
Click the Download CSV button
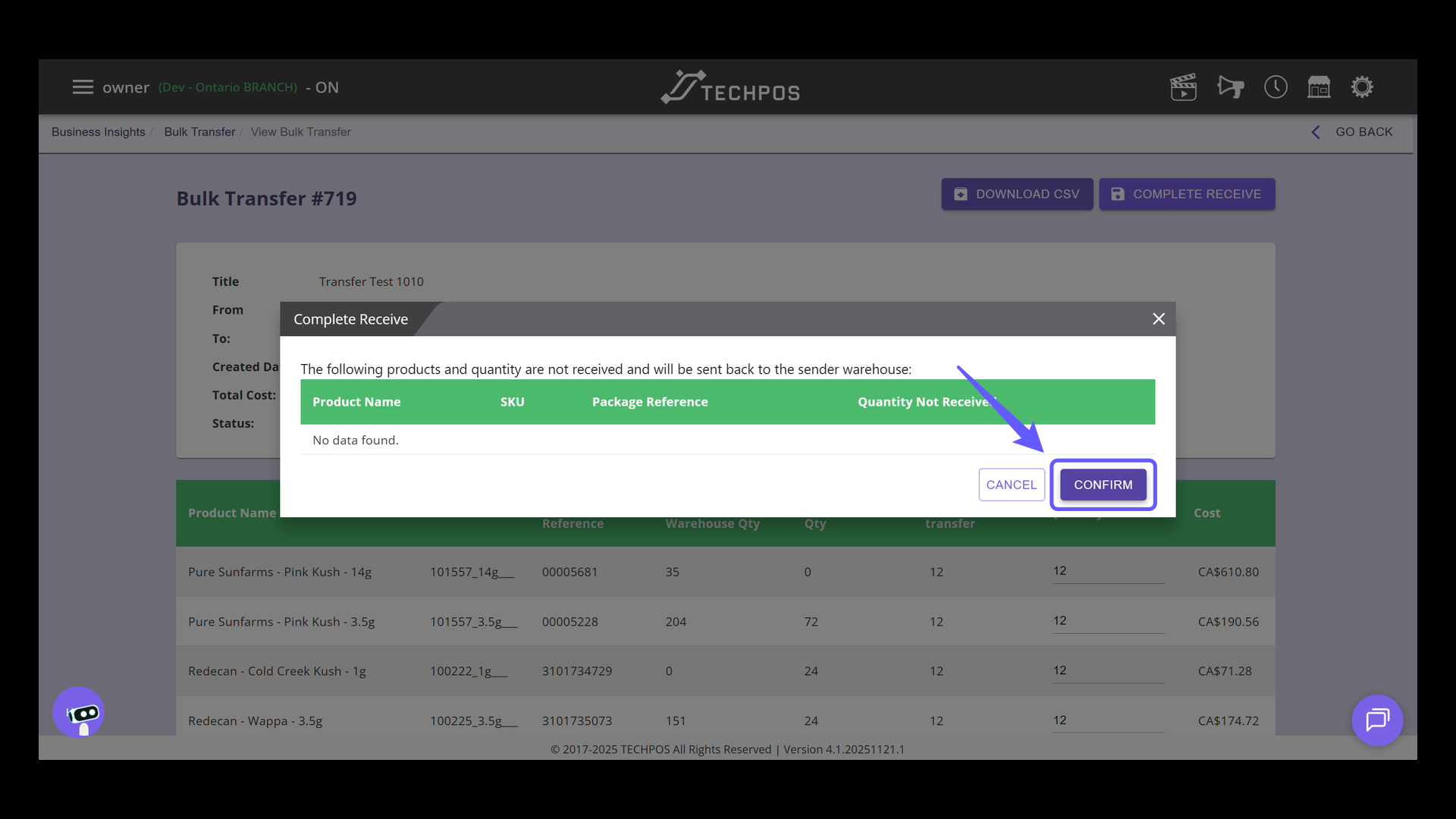click(x=1017, y=194)
